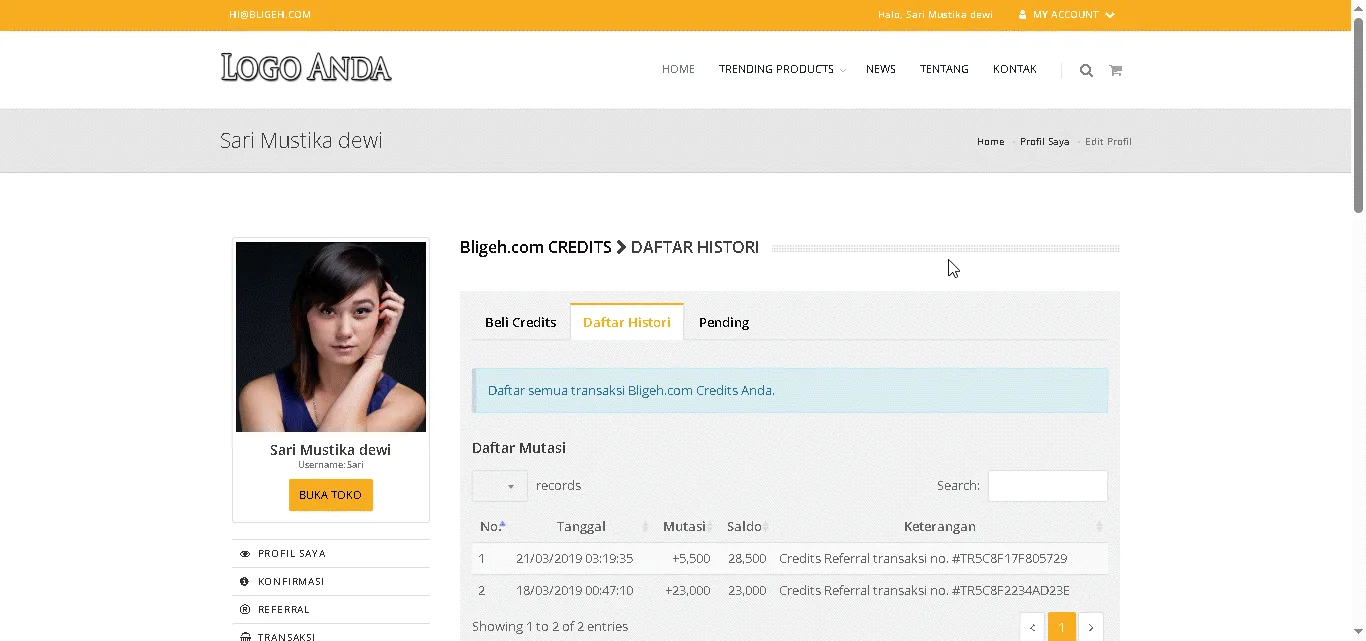
Task: Click the Logo Anda site logo
Action: 306,68
